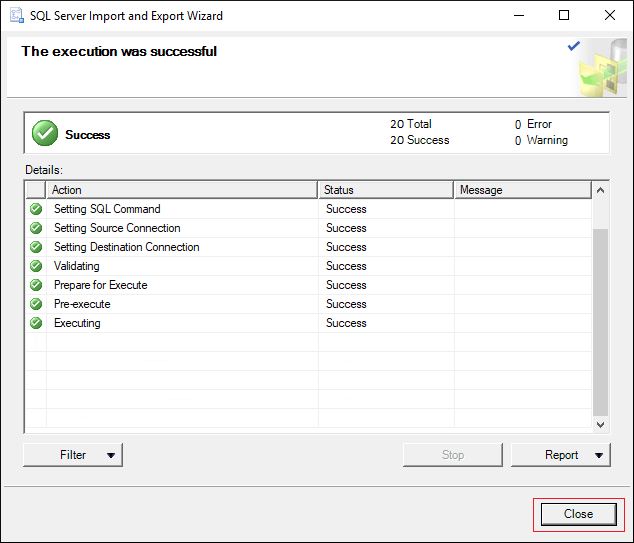634x543 pixels.
Task: Click the Message column header
Action: (x=523, y=190)
